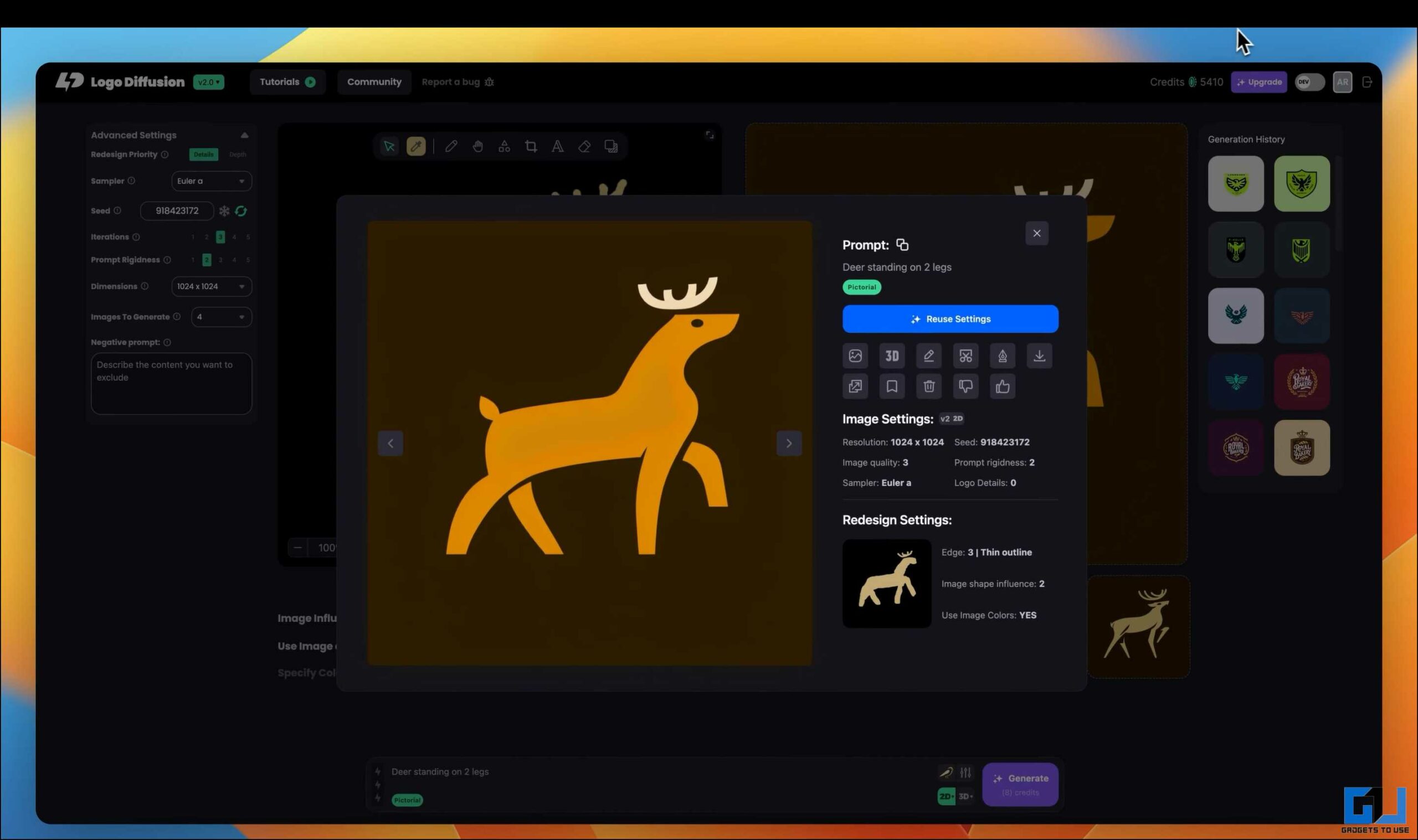Convert the deer logo to 3D
The height and width of the screenshot is (840, 1418).
[892, 355]
